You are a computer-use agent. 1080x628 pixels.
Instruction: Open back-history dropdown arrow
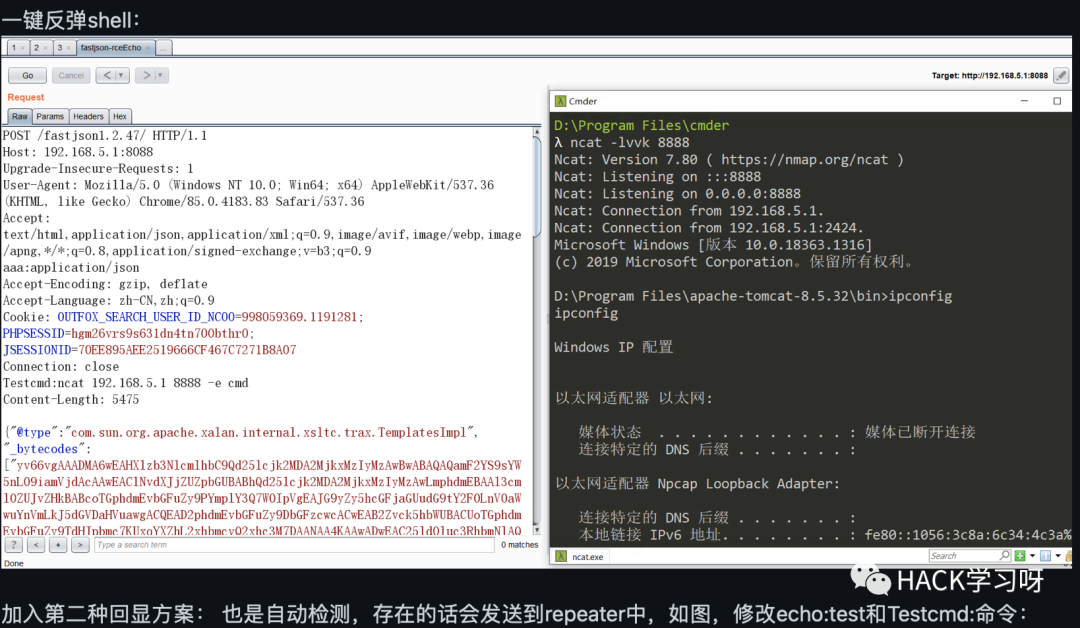click(x=122, y=76)
